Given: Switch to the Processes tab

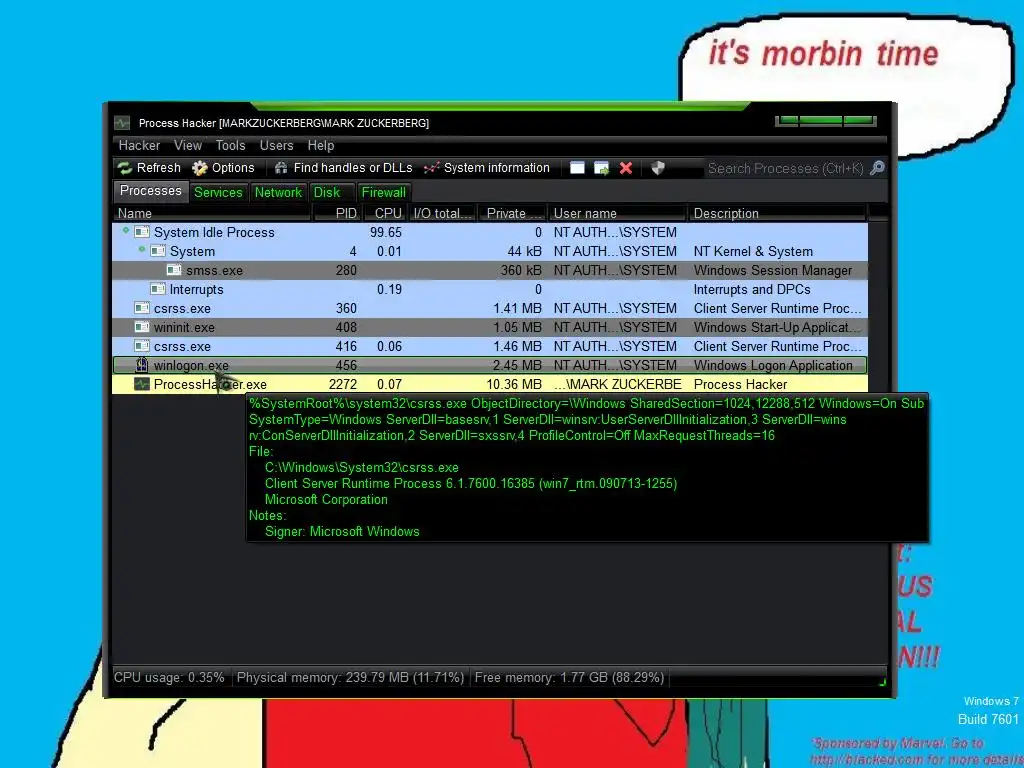Looking at the screenshot, I should 151,191.
